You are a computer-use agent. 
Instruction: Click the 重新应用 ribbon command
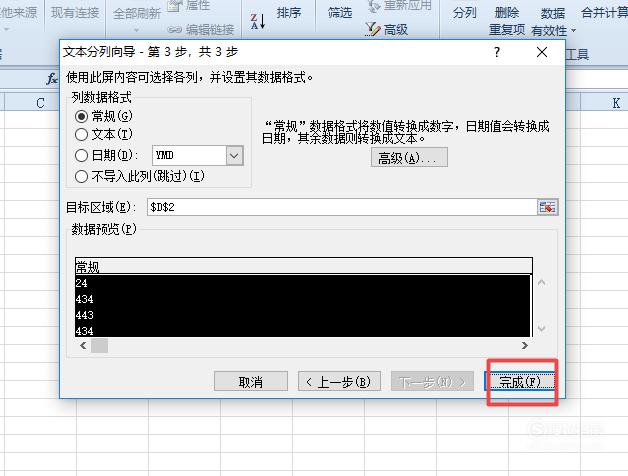pyautogui.click(x=400, y=5)
